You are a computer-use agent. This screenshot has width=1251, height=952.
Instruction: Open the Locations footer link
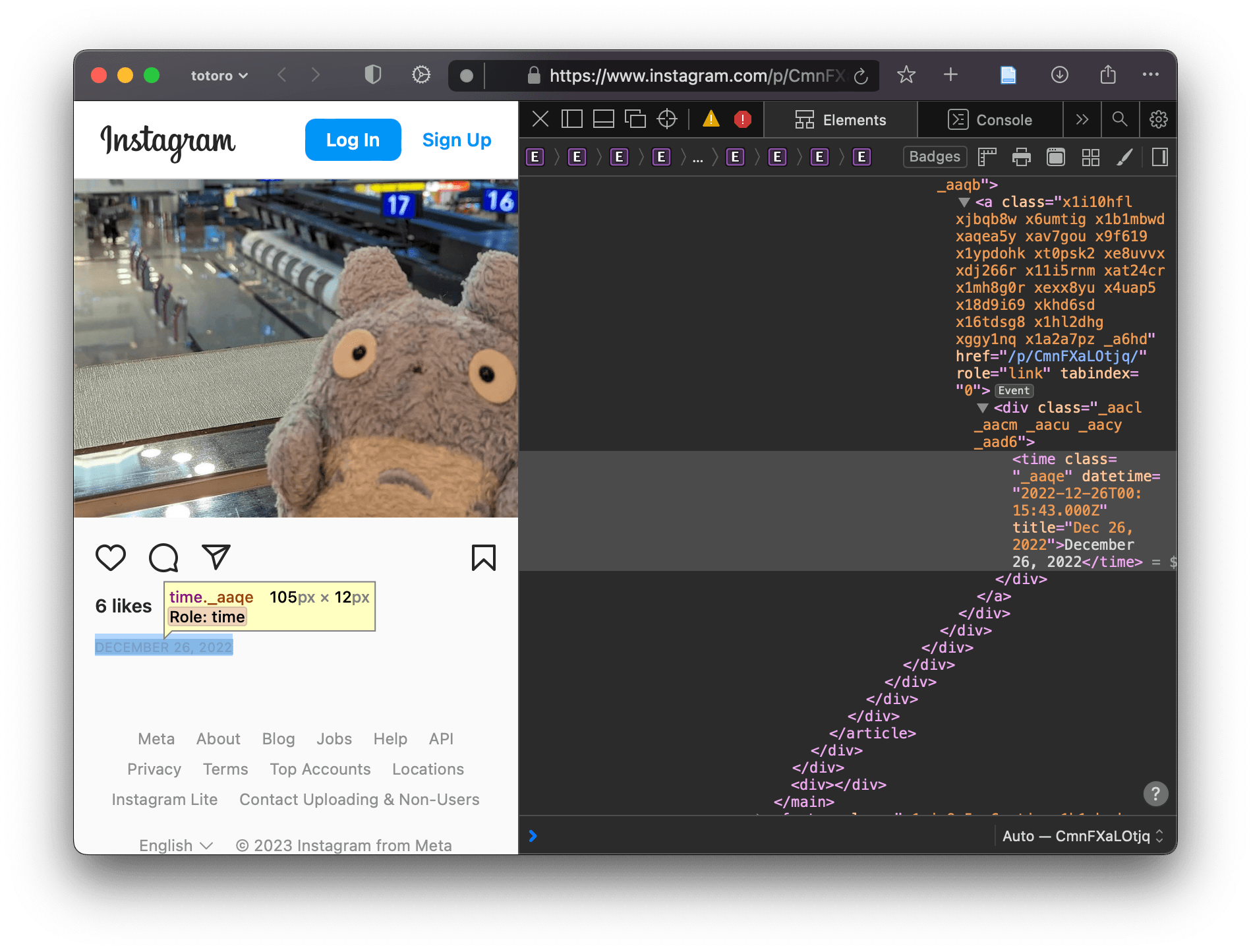(428, 769)
